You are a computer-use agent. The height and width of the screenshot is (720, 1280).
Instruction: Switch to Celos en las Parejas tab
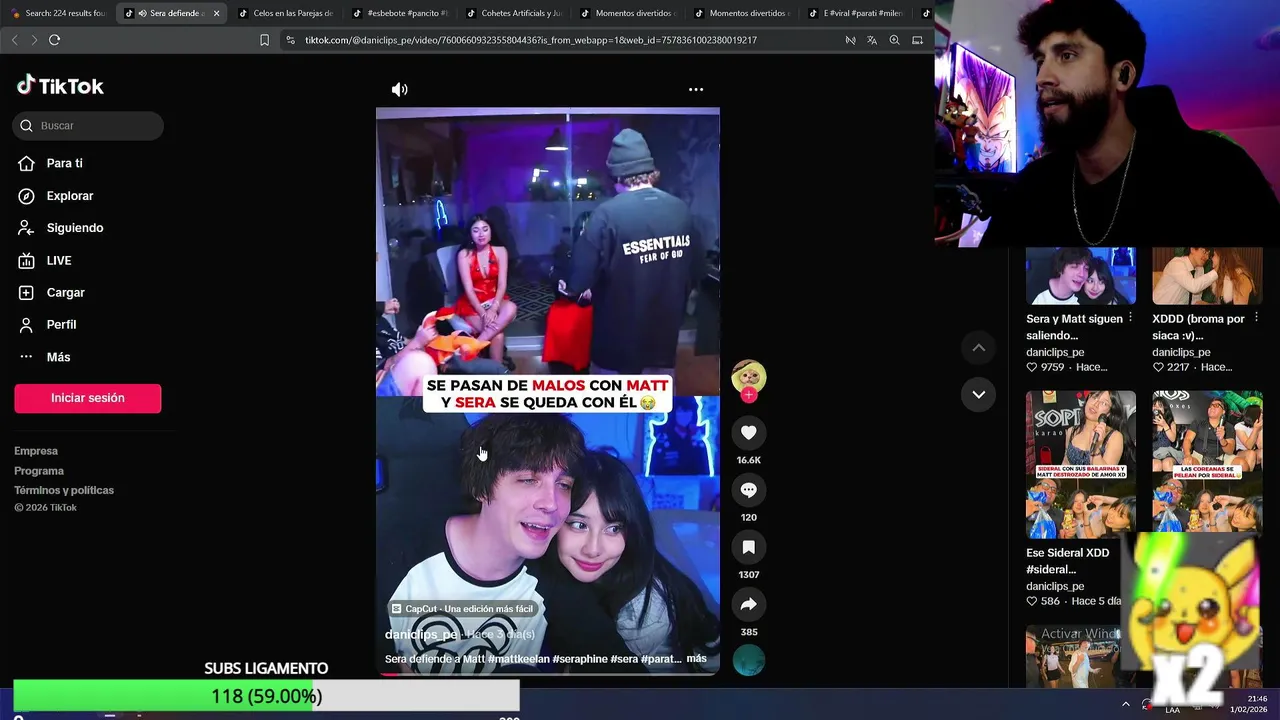tap(285, 13)
